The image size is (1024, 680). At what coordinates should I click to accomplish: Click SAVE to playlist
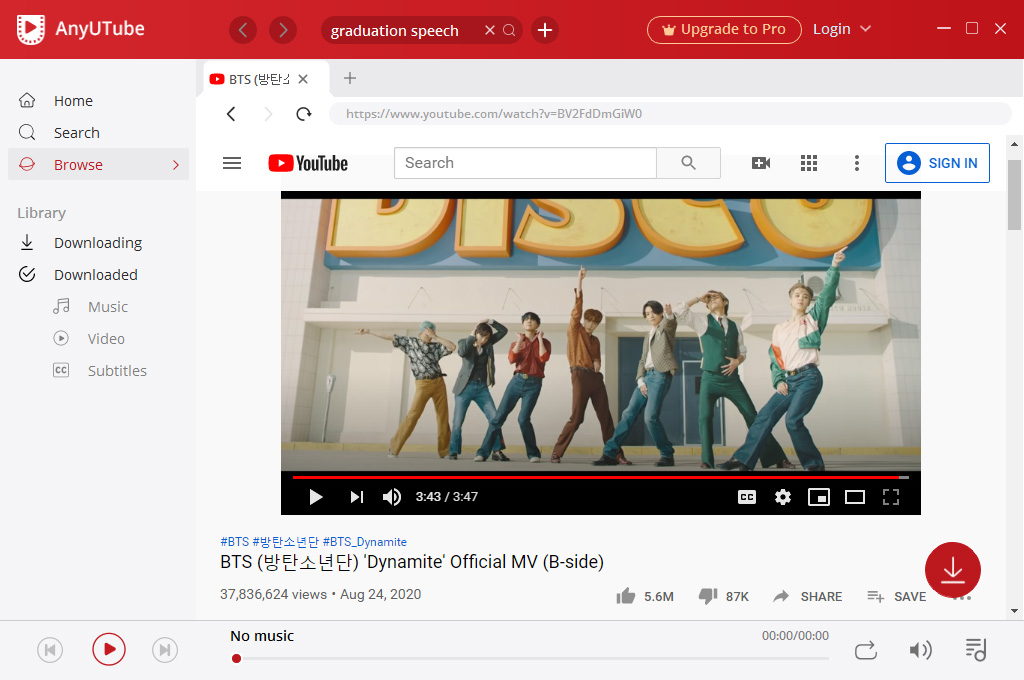coord(897,596)
